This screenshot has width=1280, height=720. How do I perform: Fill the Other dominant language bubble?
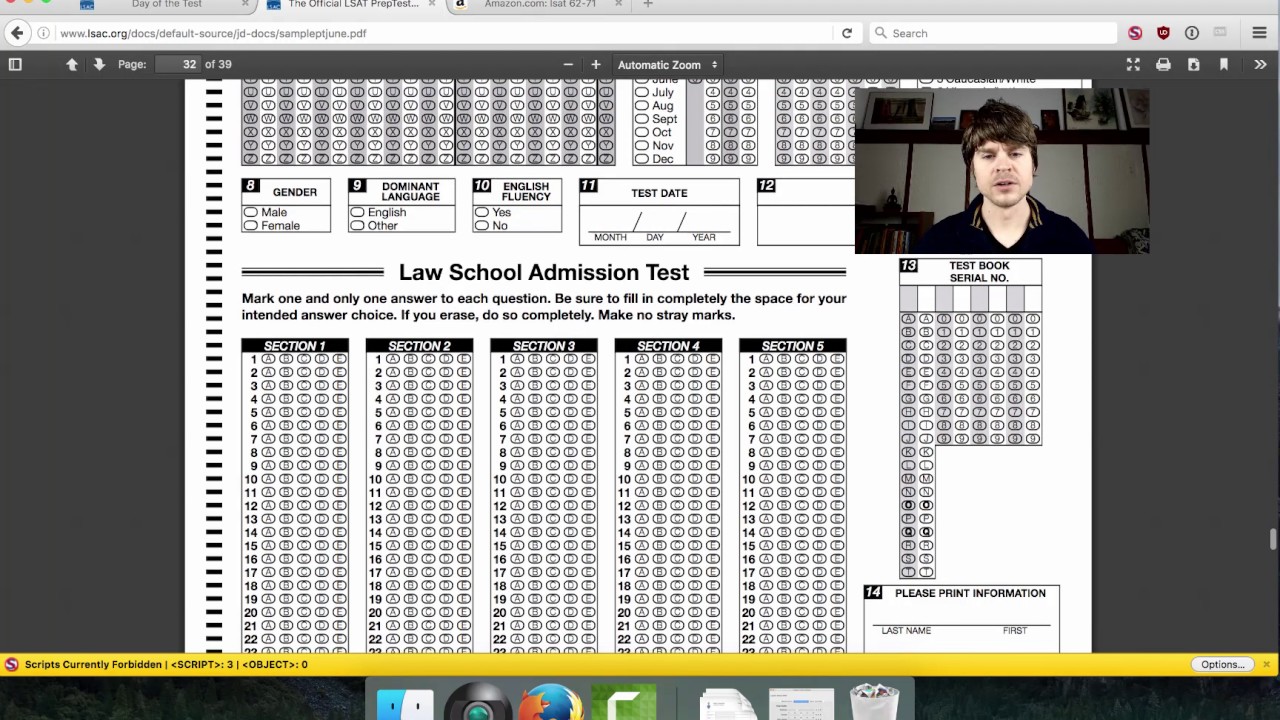(x=357, y=226)
